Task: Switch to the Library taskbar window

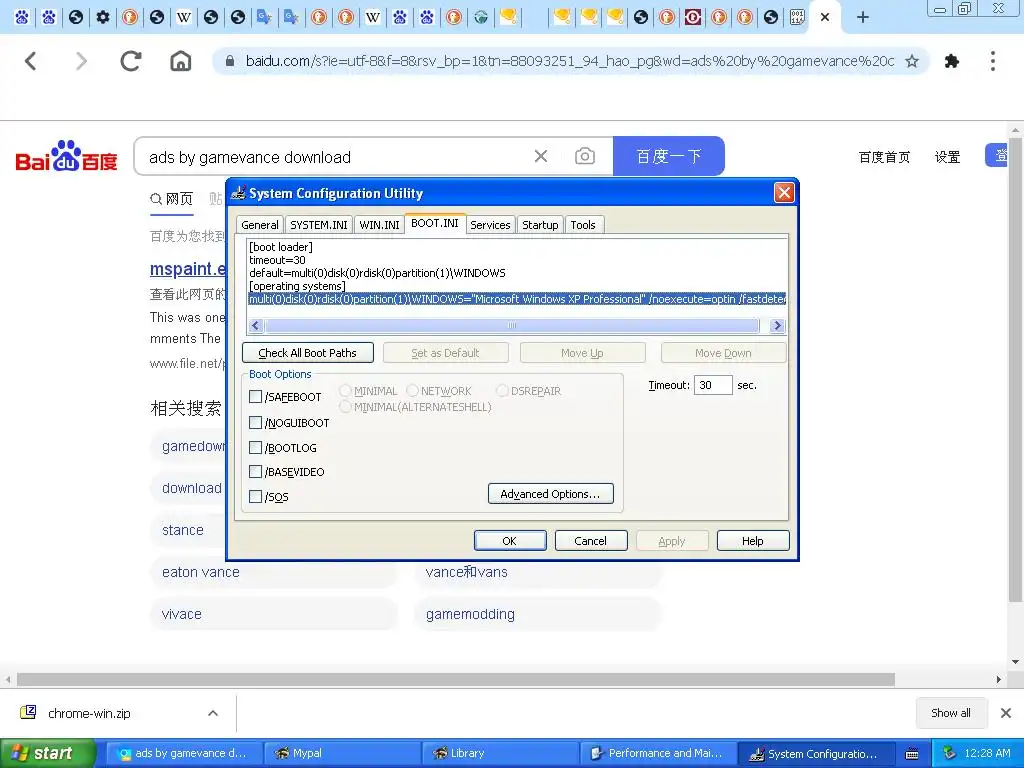Action: click(500, 754)
